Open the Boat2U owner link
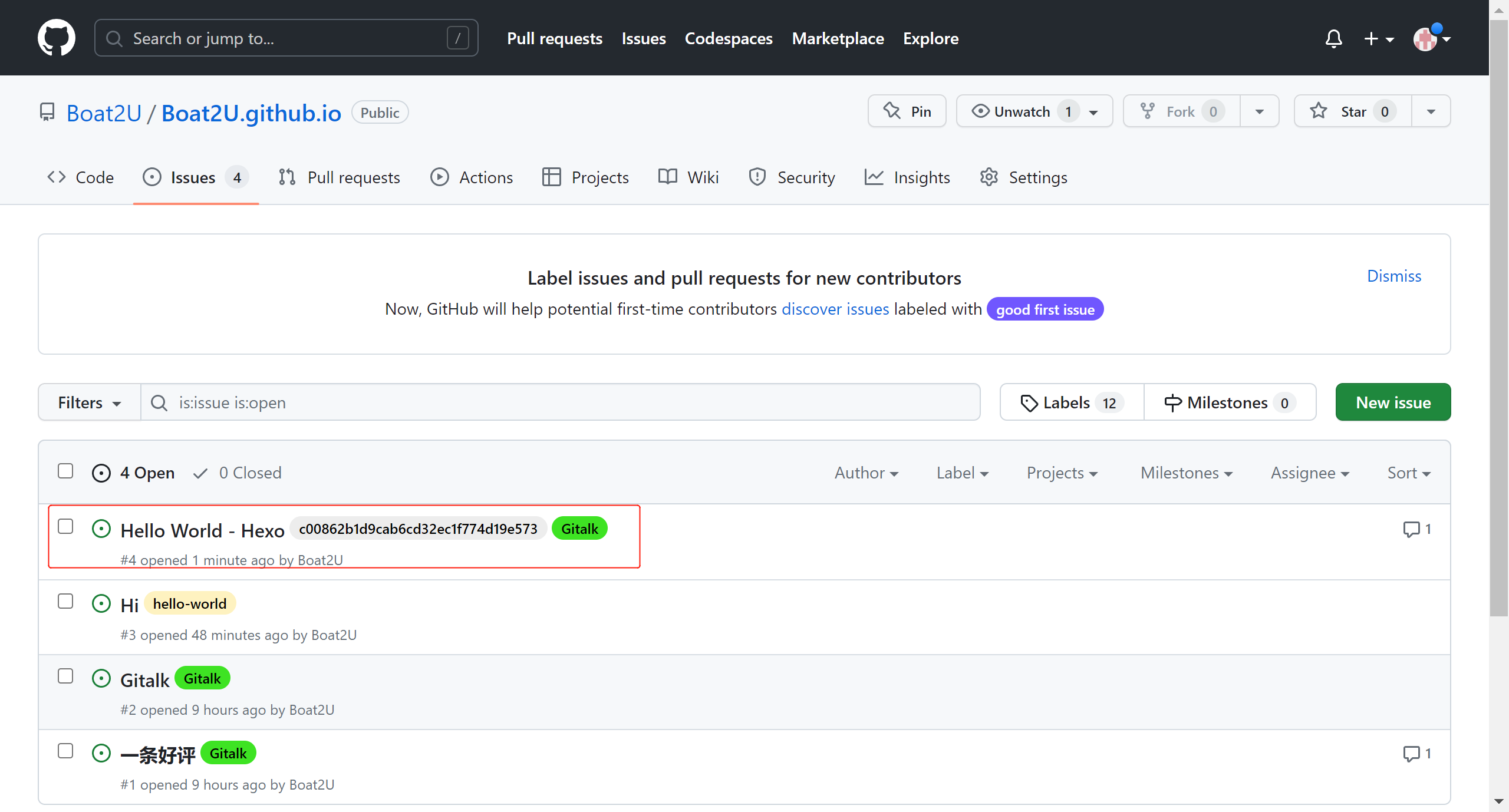This screenshot has width=1509, height=812. (x=104, y=113)
